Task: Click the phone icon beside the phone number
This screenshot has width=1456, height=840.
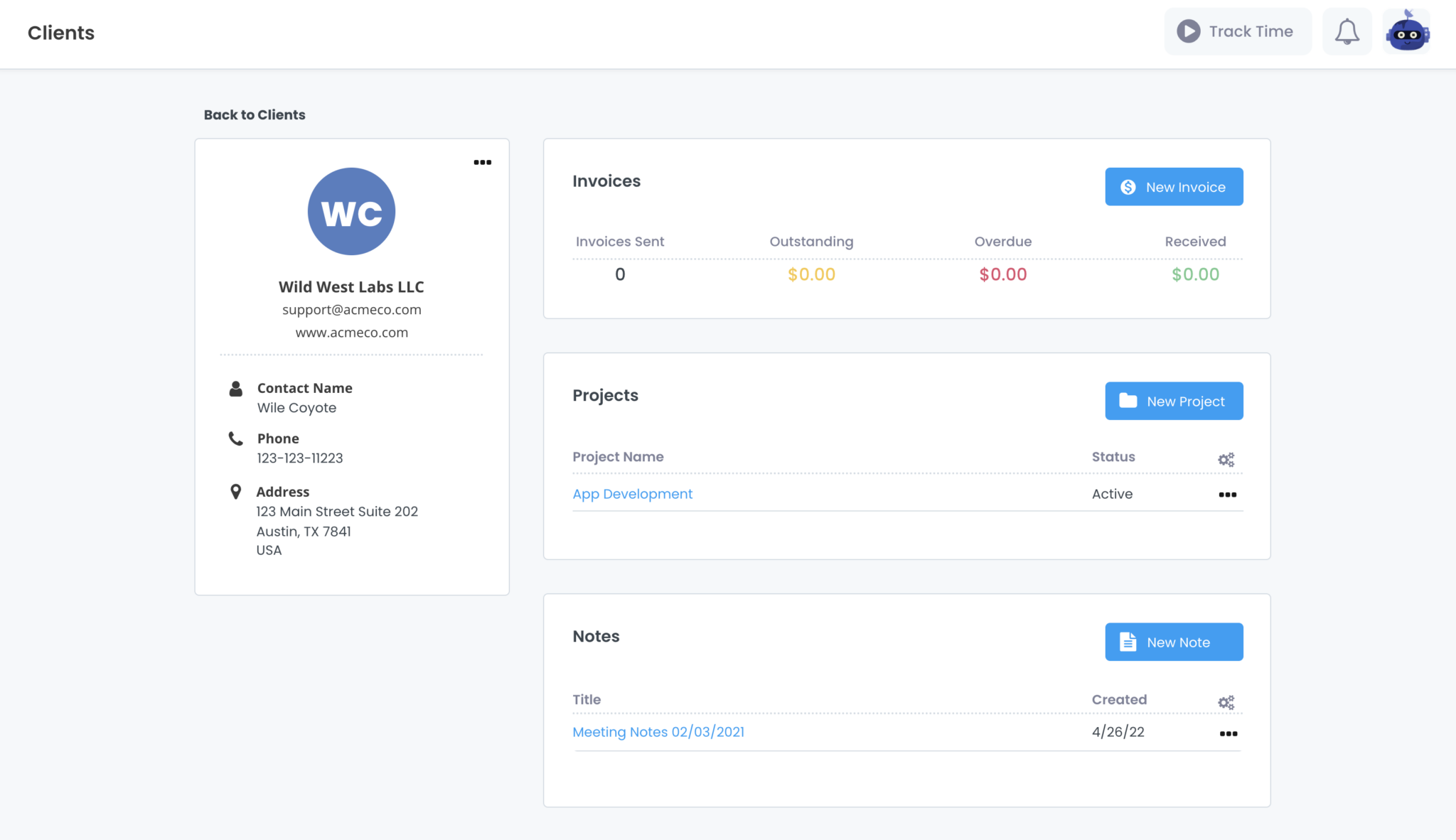Action: (x=235, y=438)
